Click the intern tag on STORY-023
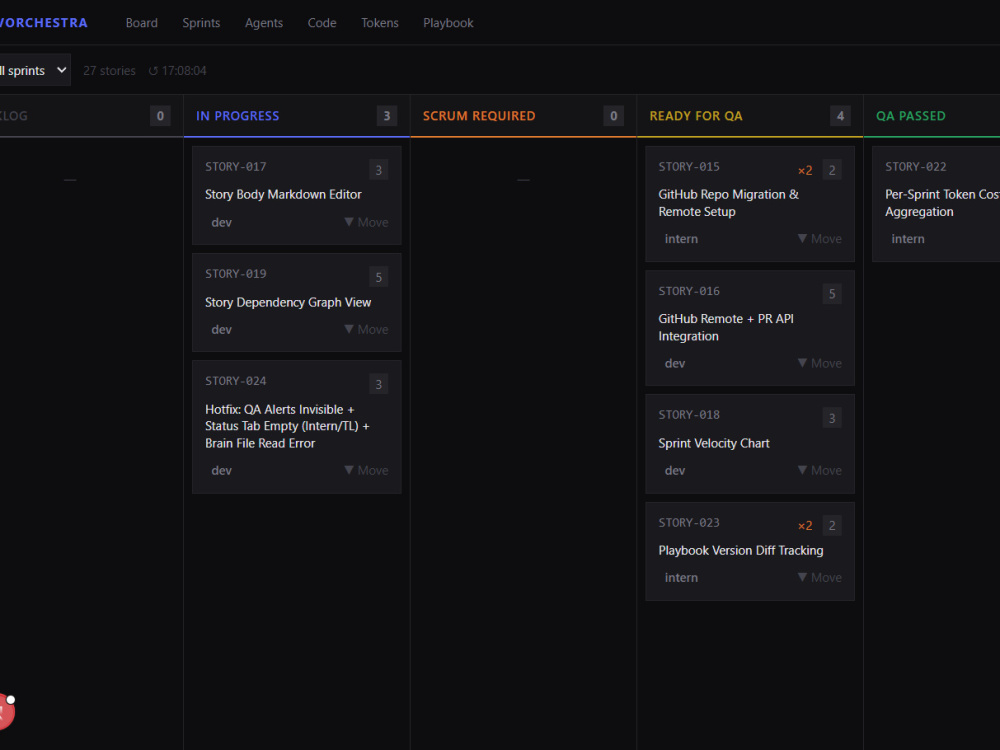 [x=681, y=578]
